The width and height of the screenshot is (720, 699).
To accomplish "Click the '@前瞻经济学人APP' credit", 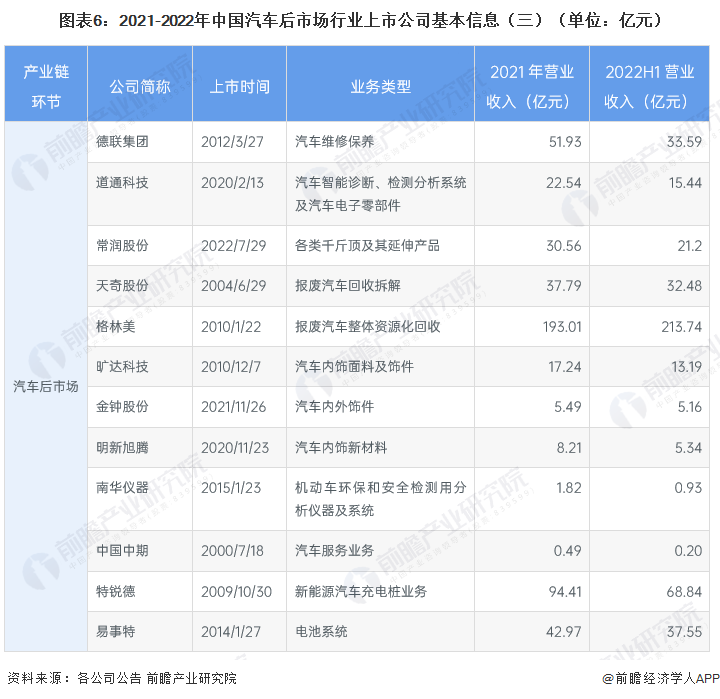I will click(x=661, y=678).
